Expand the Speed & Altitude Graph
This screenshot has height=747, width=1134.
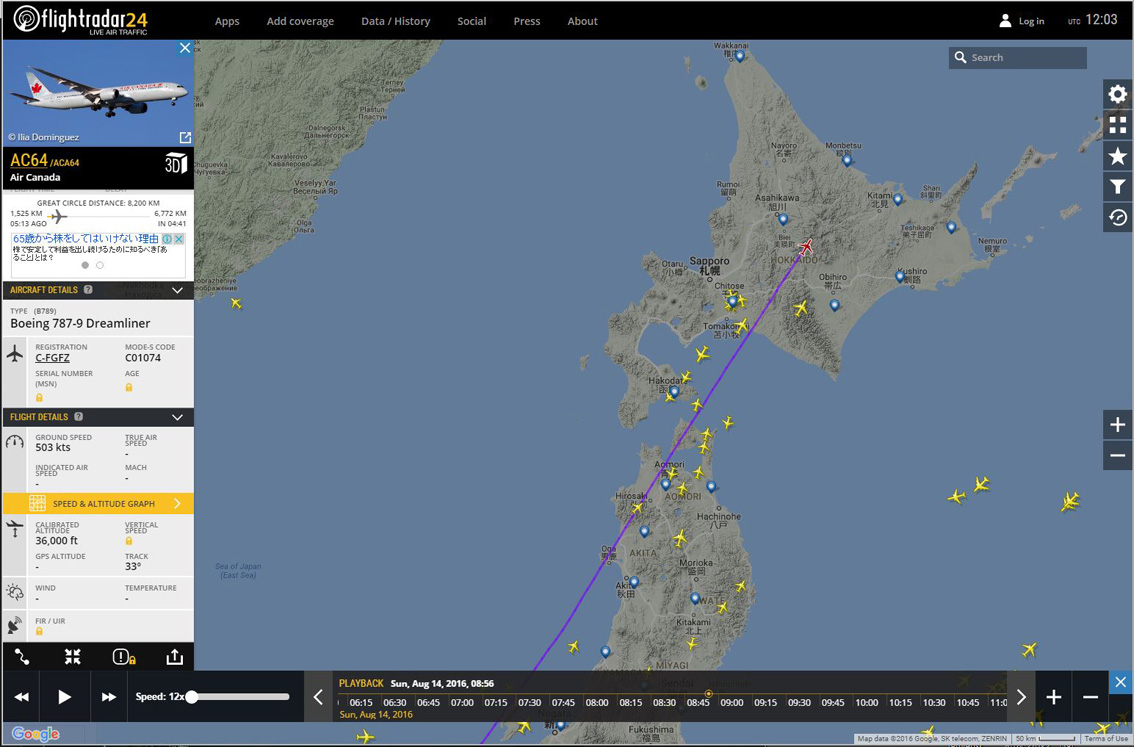(x=98, y=503)
